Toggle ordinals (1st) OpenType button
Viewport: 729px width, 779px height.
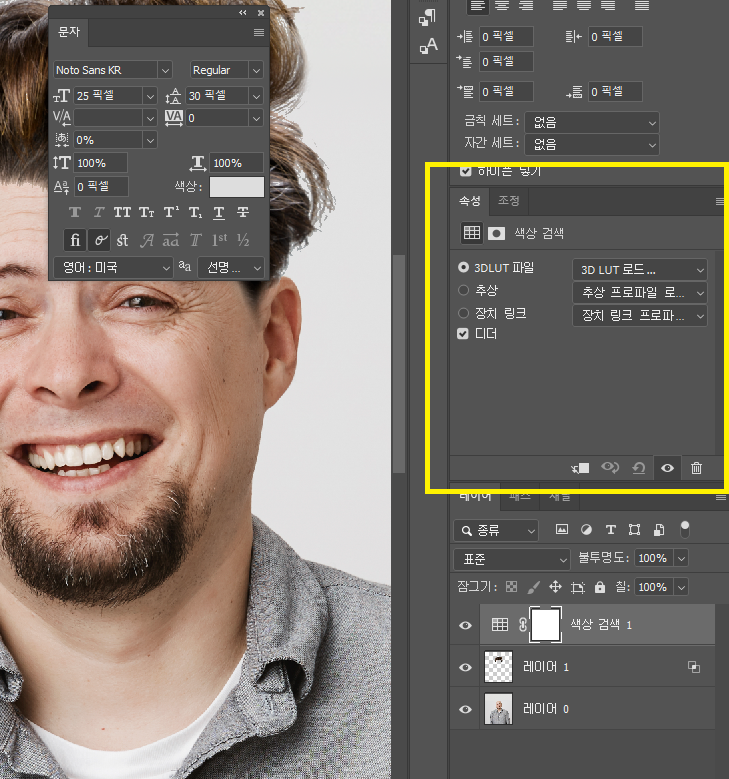coord(219,240)
